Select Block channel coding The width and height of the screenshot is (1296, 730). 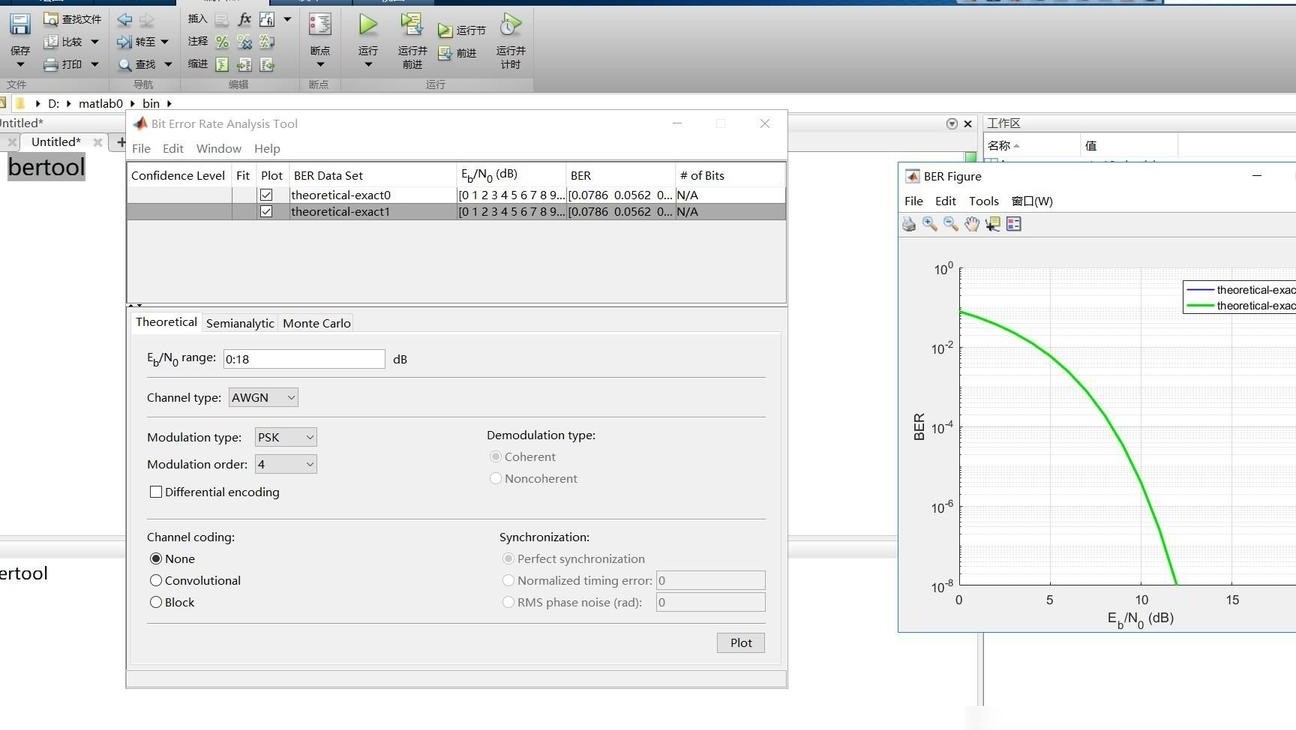point(156,603)
